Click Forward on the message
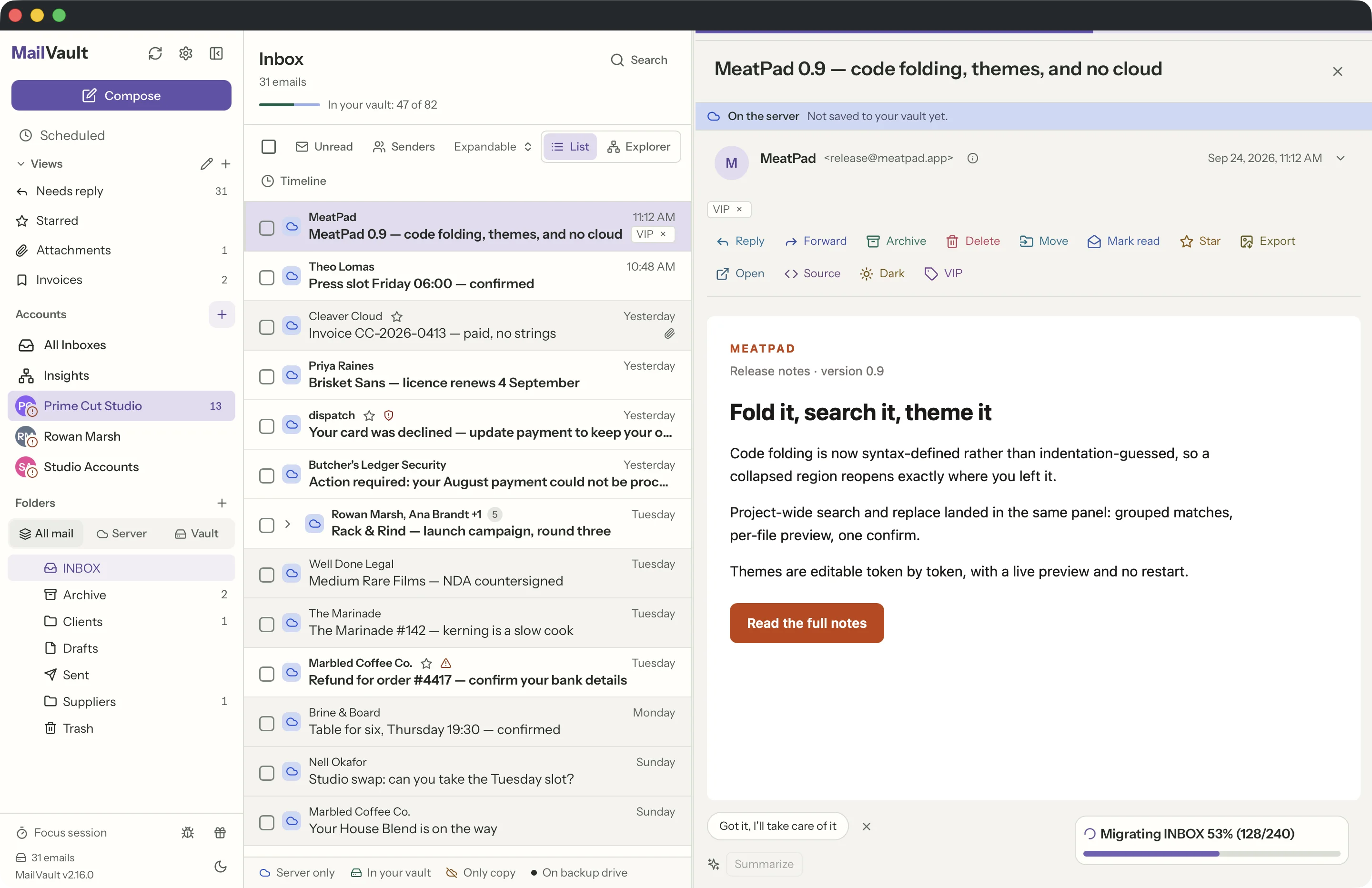This screenshot has height=888, width=1372. (816, 241)
